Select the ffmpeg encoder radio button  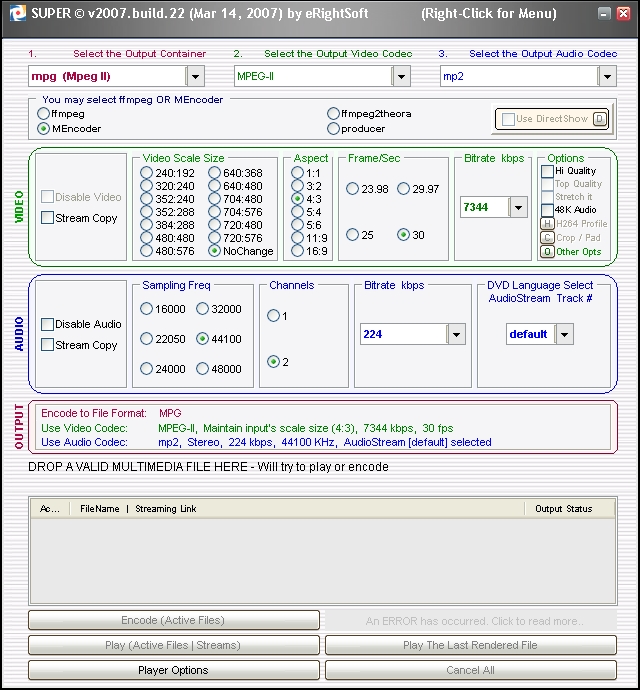pos(43,114)
